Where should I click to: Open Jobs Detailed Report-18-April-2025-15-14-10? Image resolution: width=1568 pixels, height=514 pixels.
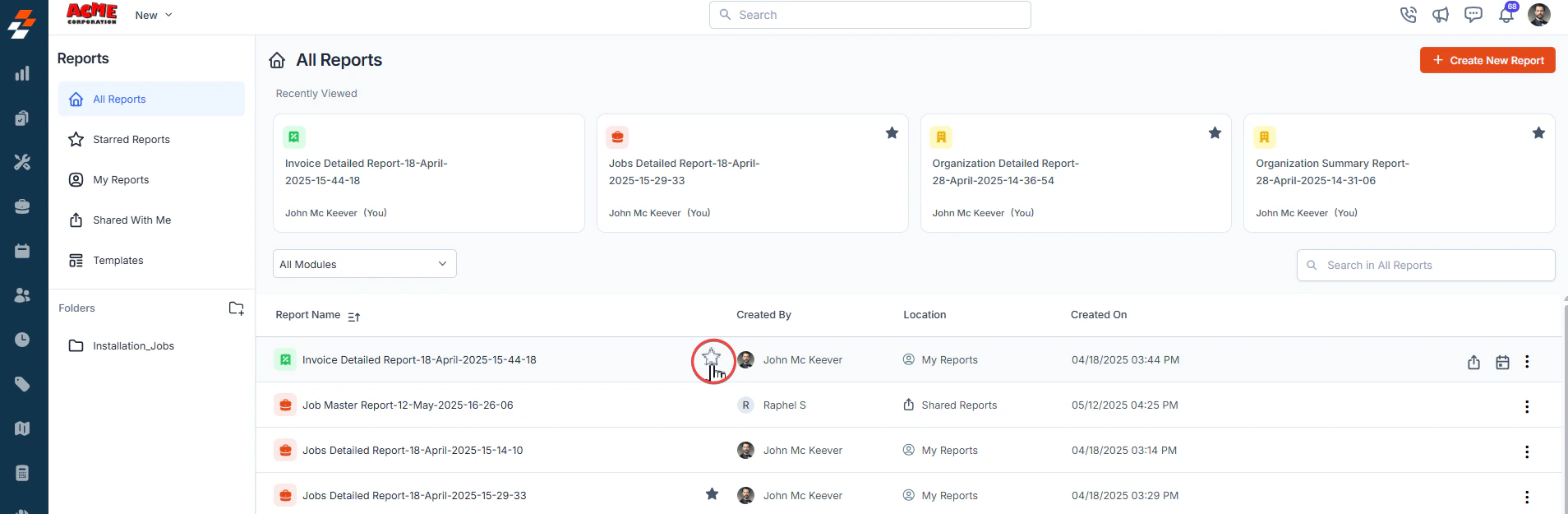(x=413, y=451)
